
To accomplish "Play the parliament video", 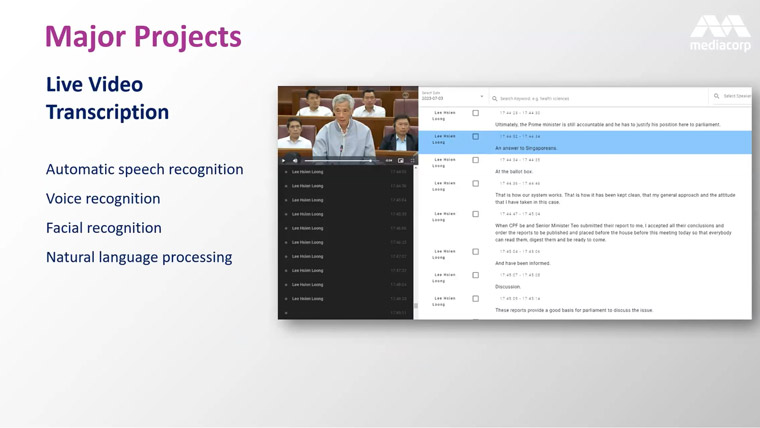I will [284, 160].
